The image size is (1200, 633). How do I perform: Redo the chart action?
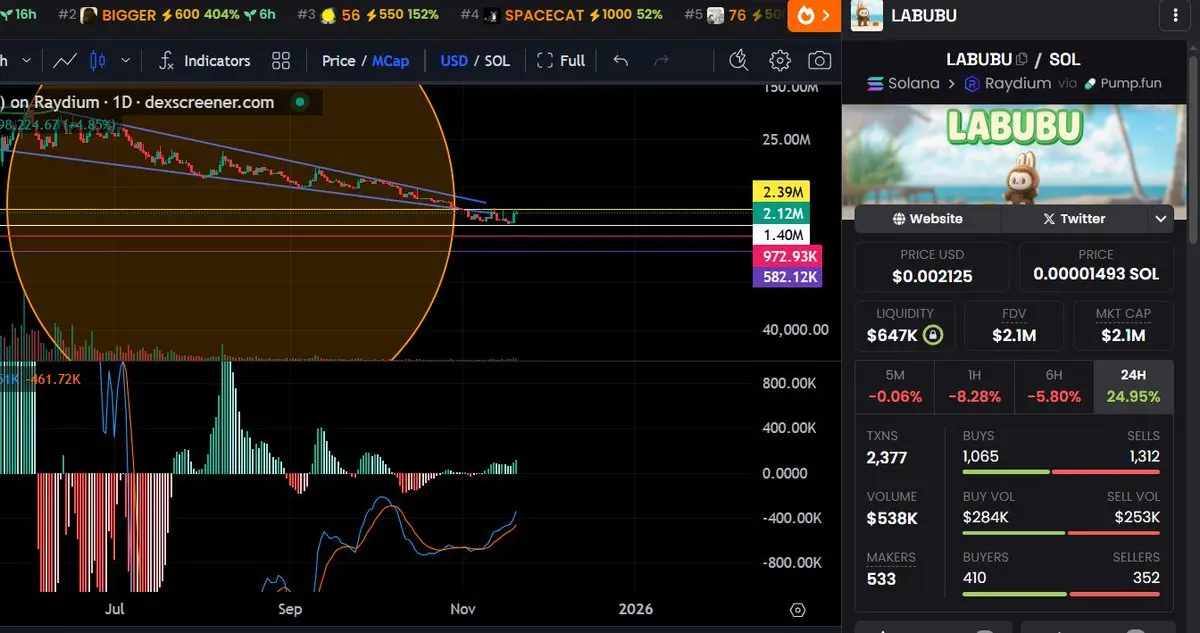(x=661, y=61)
